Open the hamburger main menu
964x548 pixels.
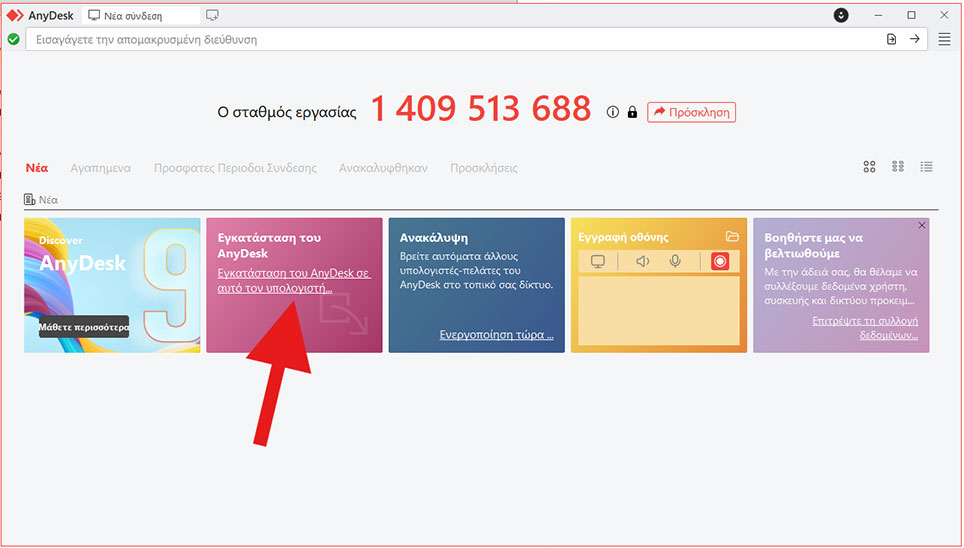tap(944, 39)
